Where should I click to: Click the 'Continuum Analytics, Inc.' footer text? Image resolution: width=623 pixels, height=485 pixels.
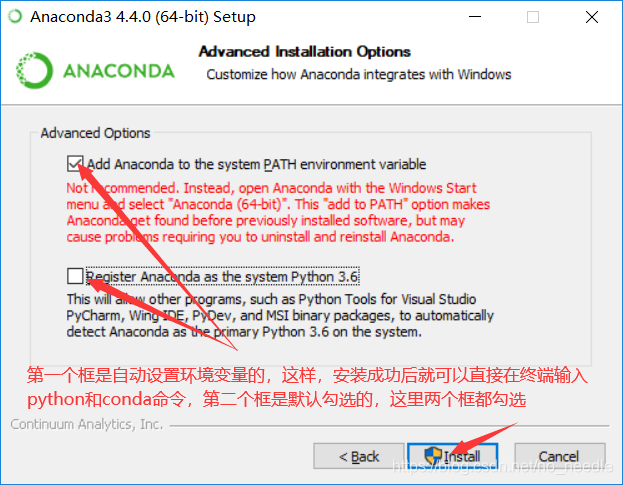[x=87, y=425]
